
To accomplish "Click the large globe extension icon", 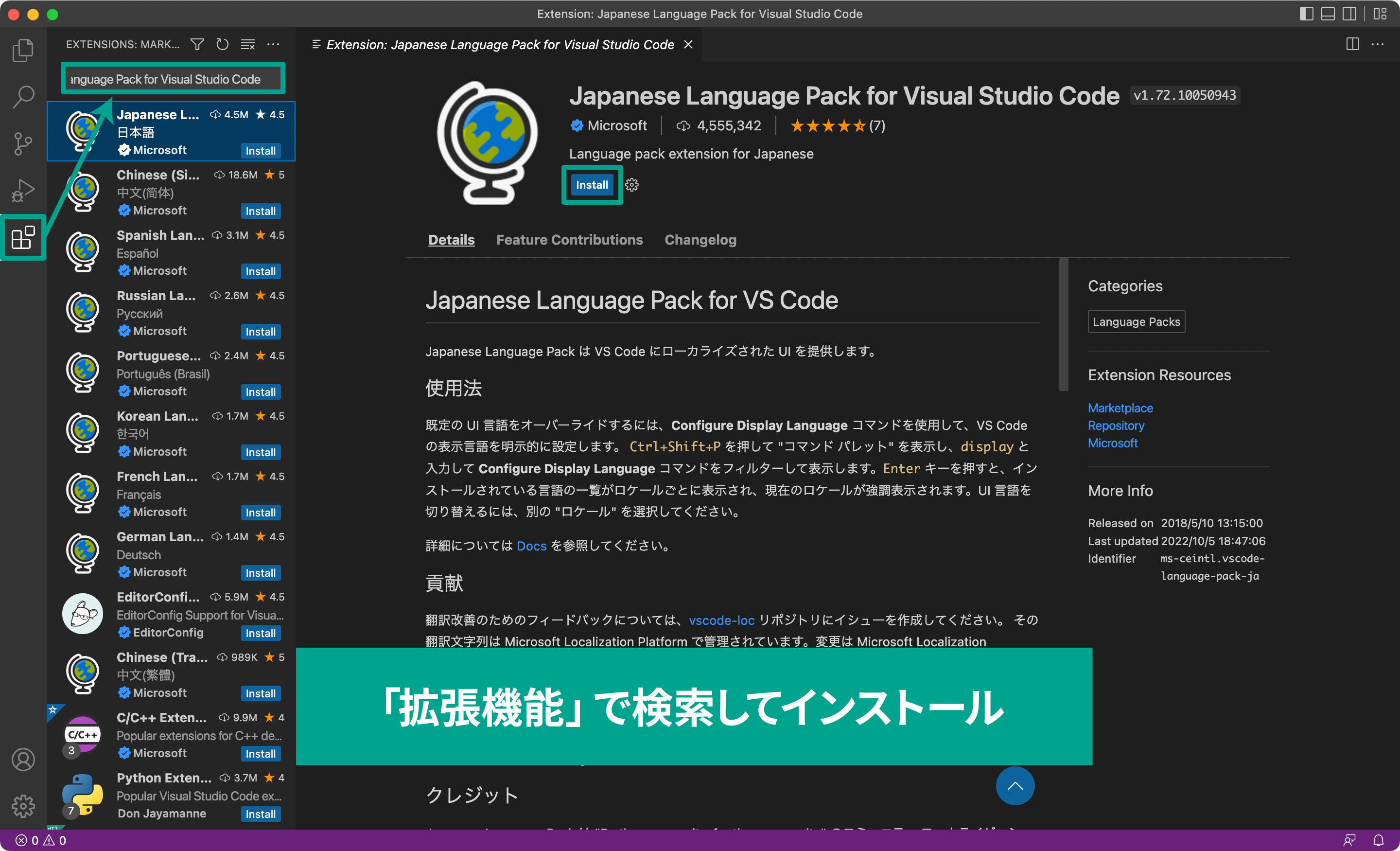I will coord(487,142).
